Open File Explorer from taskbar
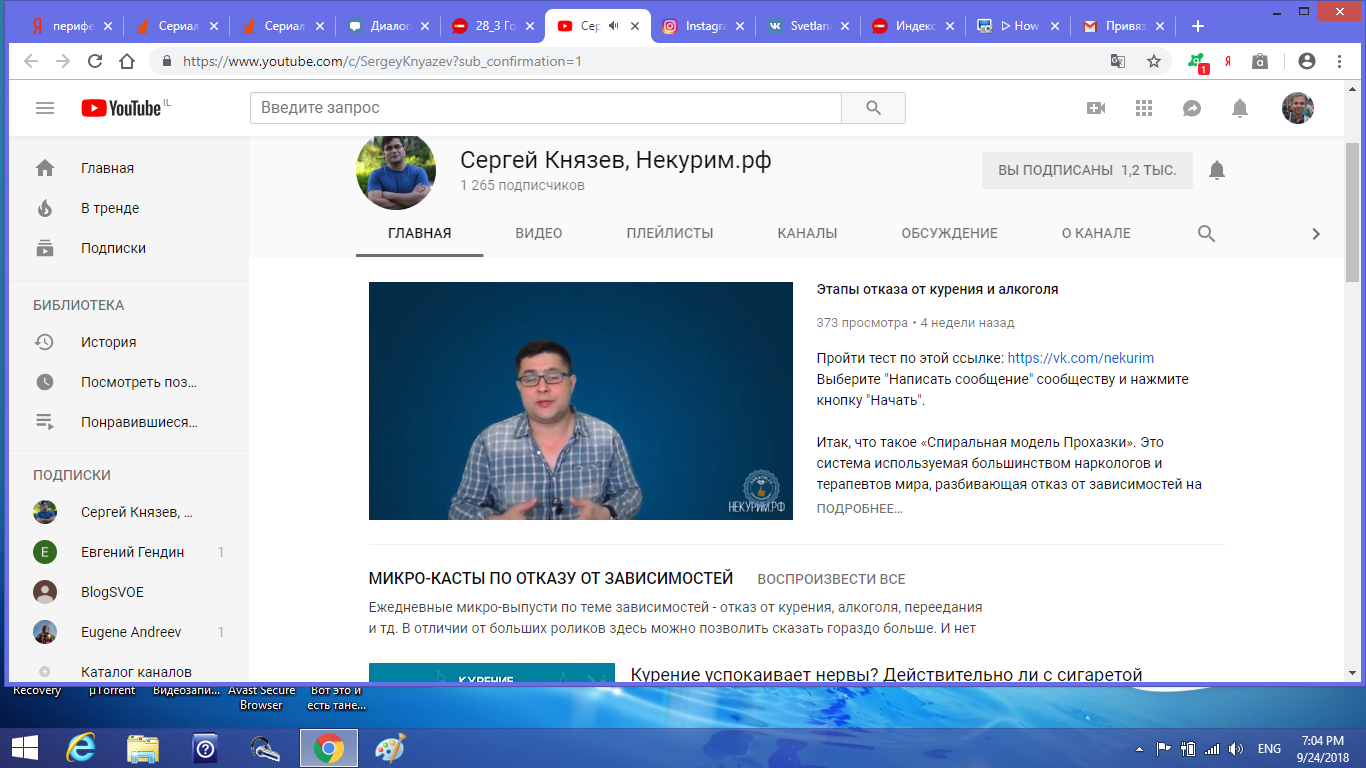This screenshot has height=768, width=1366. [142, 747]
